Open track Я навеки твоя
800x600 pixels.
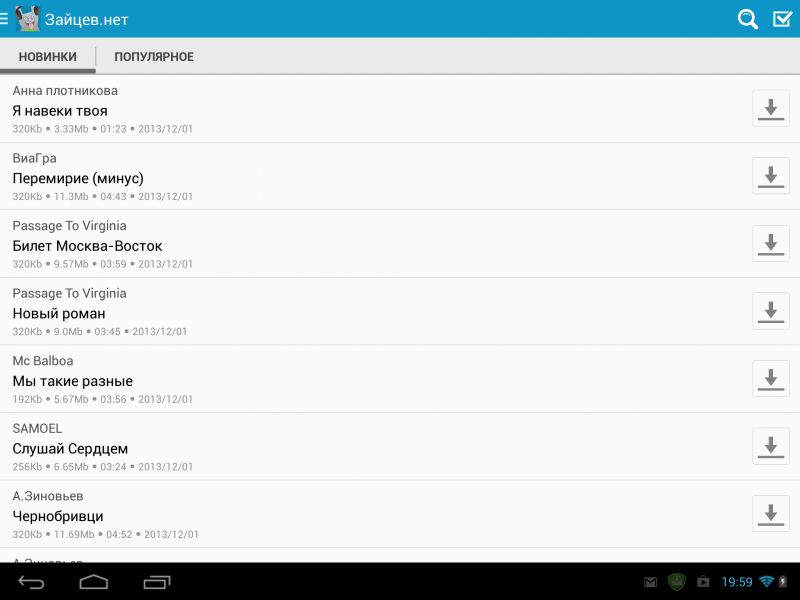coord(372,109)
